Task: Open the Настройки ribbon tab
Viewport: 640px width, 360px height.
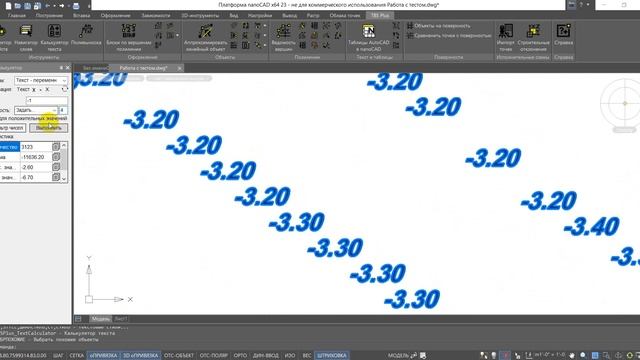Action: 260,16
